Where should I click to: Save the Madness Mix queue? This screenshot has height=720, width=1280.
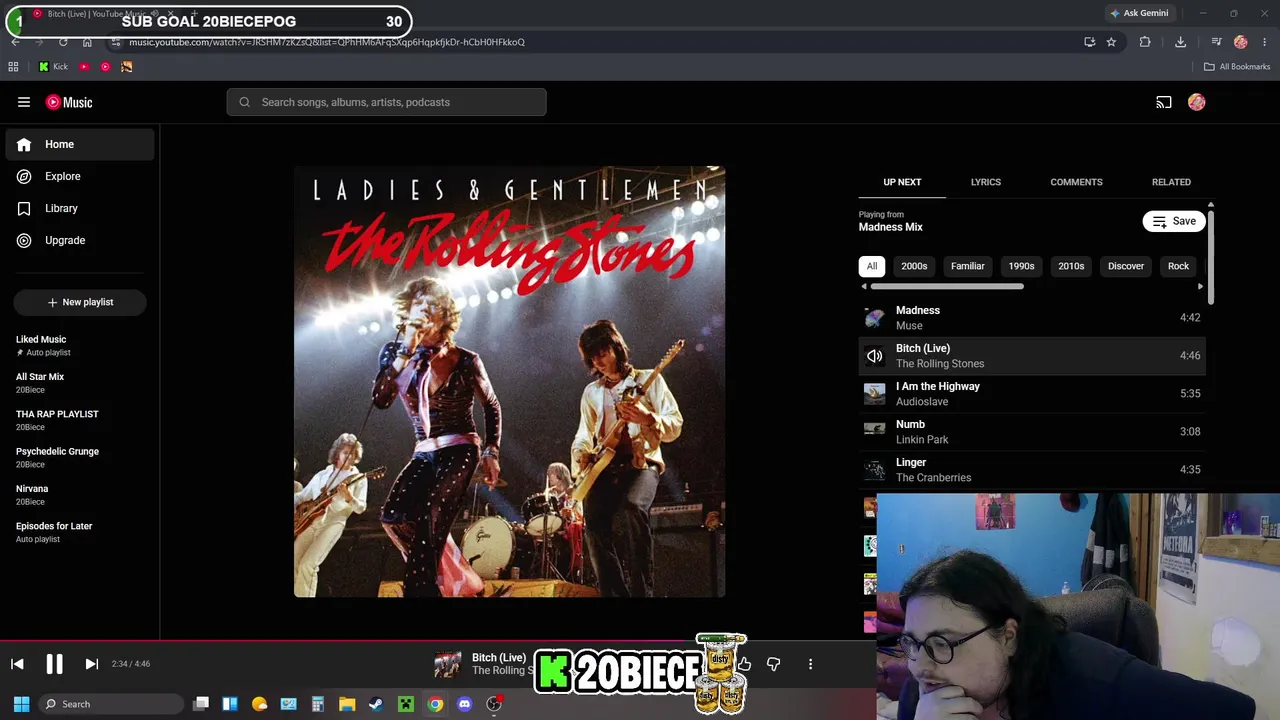click(x=1174, y=221)
